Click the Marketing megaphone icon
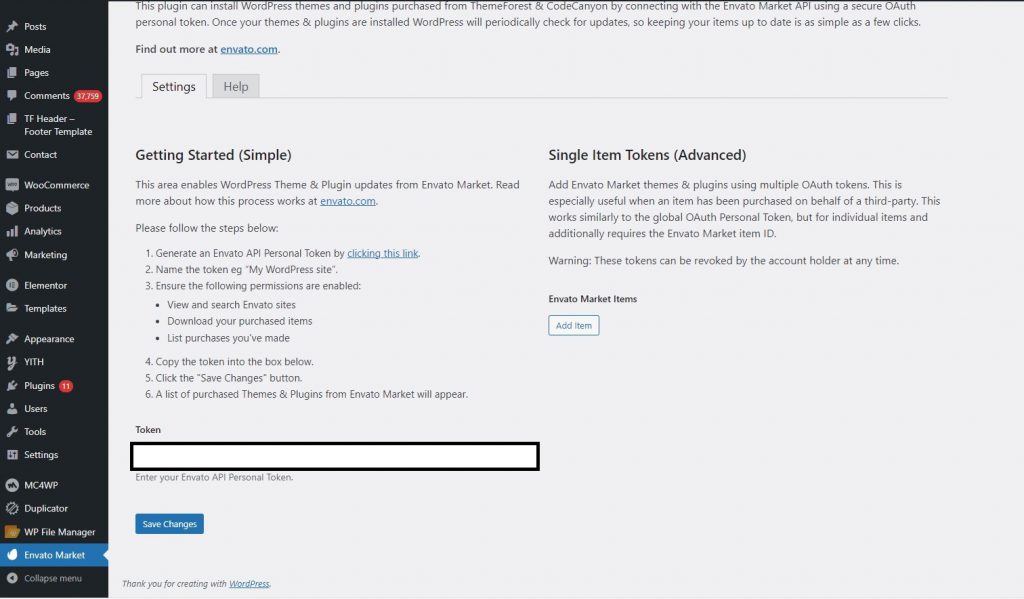The height and width of the screenshot is (599, 1024). tap(12, 255)
